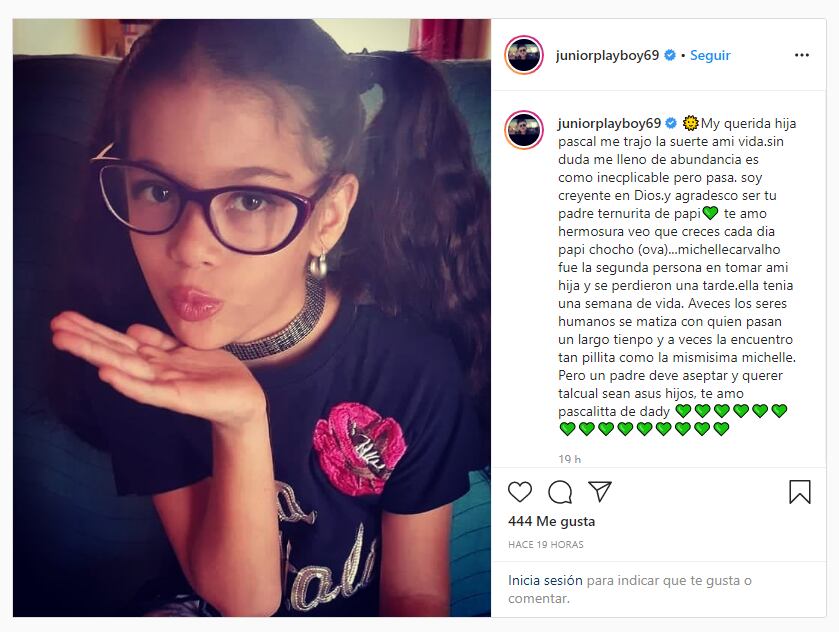
Task: Click the verified badge in caption
Action: click(x=671, y=124)
